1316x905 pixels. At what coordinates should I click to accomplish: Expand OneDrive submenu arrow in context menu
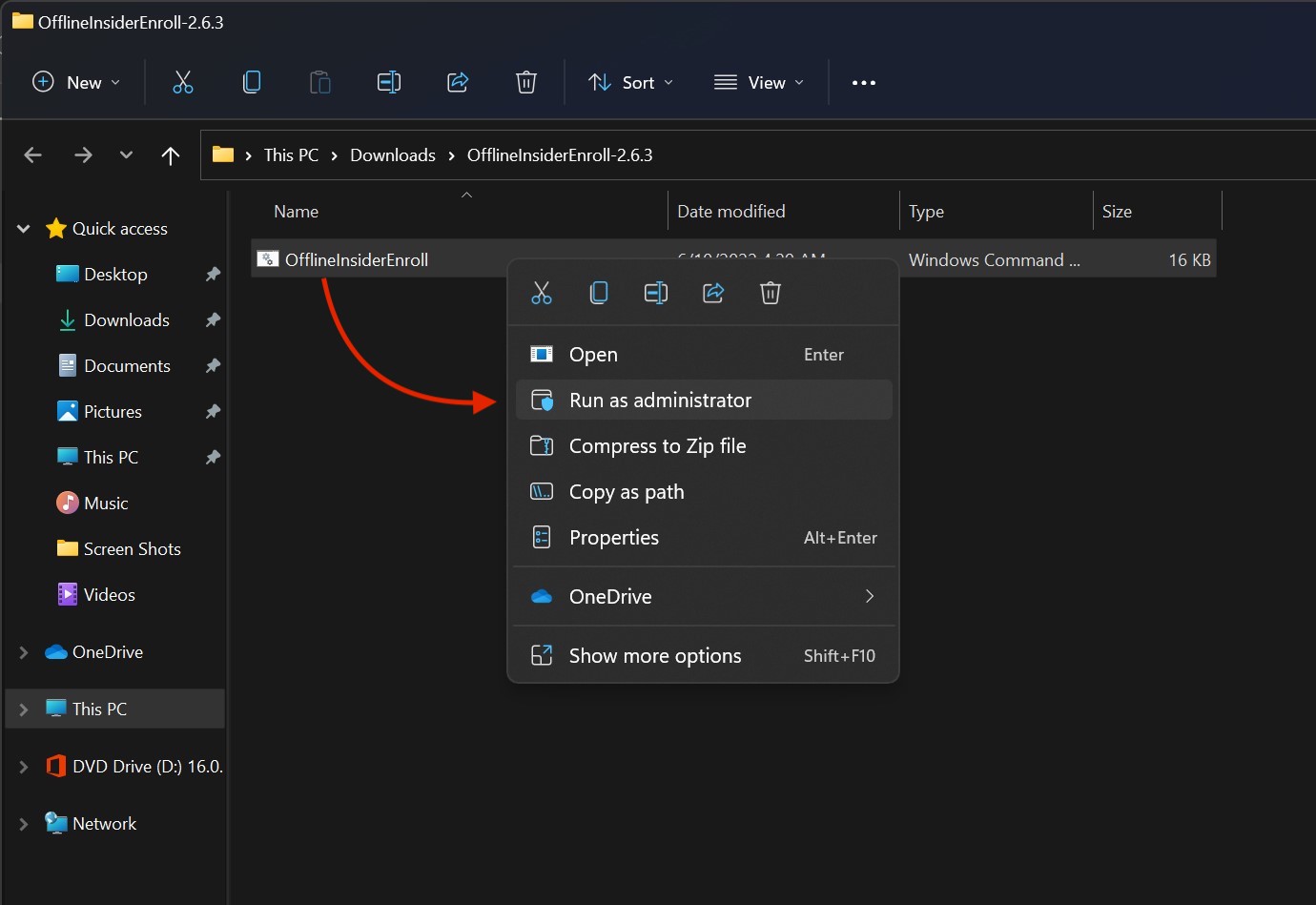869,596
